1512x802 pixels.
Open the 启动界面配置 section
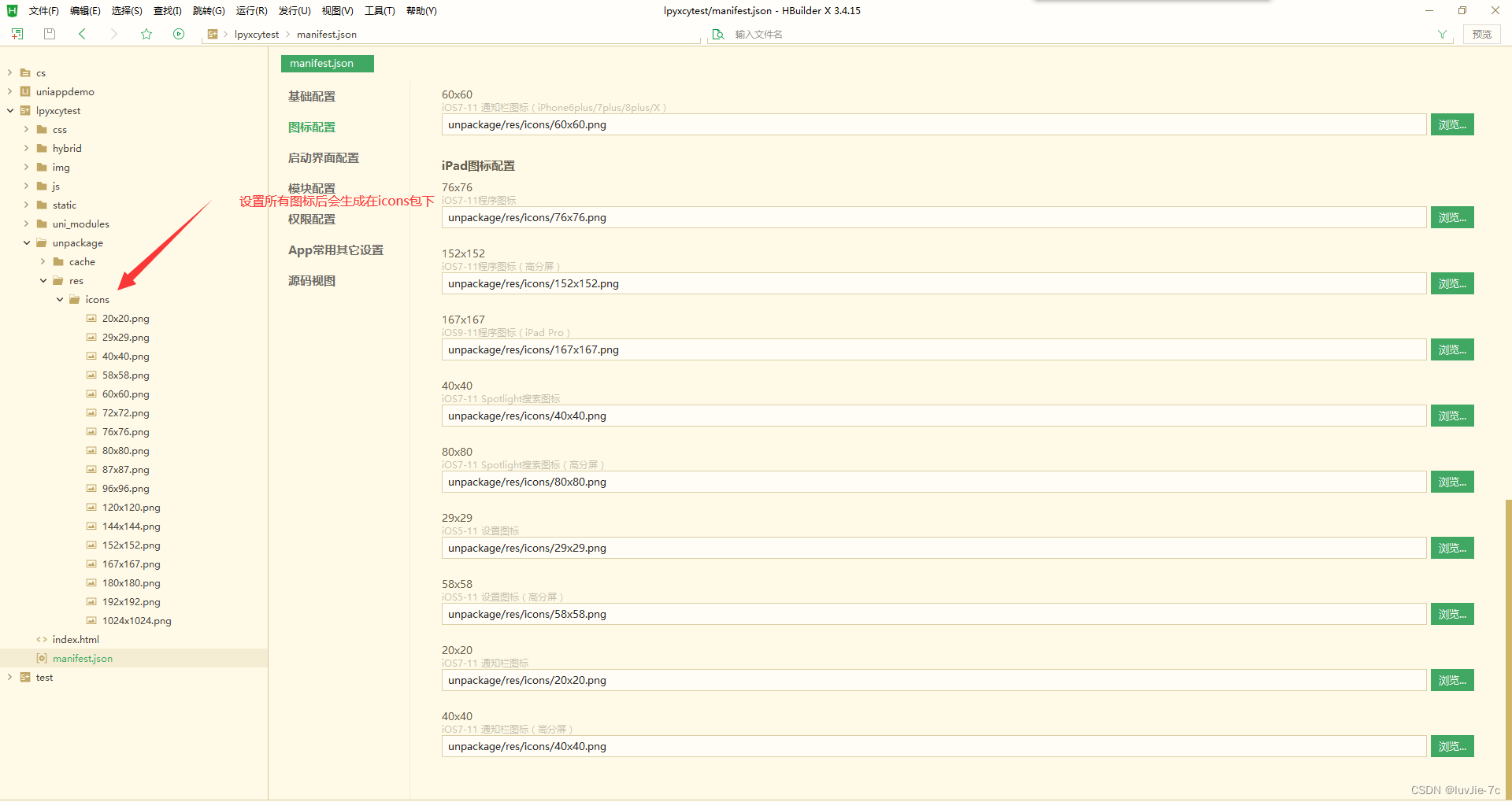tap(323, 157)
